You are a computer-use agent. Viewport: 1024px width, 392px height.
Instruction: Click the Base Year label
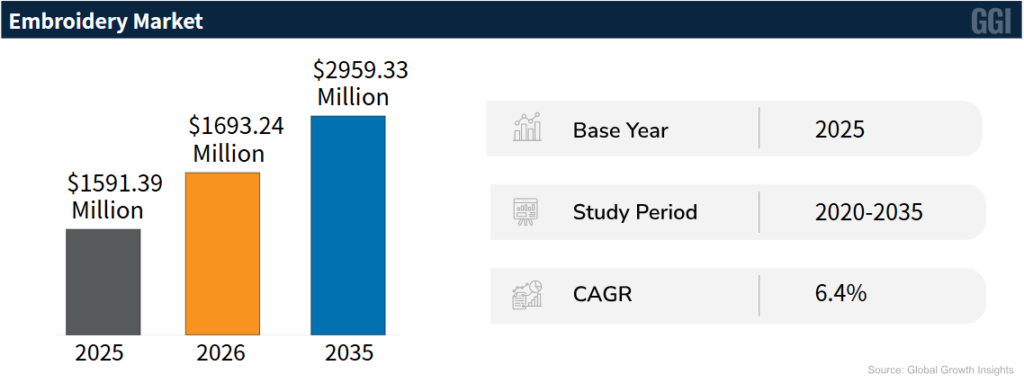620,131
